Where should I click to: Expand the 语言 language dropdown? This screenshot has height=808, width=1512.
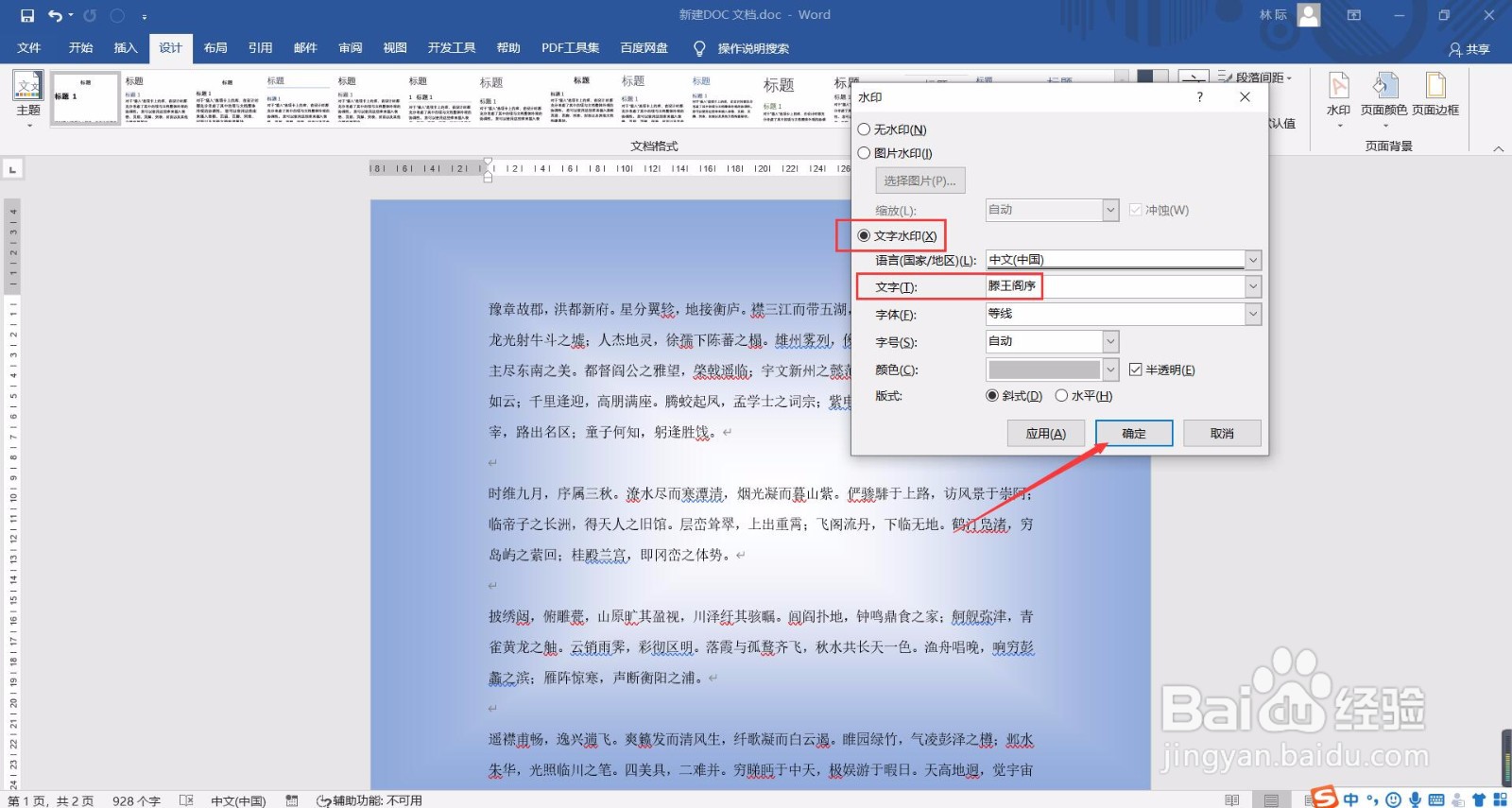pyautogui.click(x=1253, y=260)
